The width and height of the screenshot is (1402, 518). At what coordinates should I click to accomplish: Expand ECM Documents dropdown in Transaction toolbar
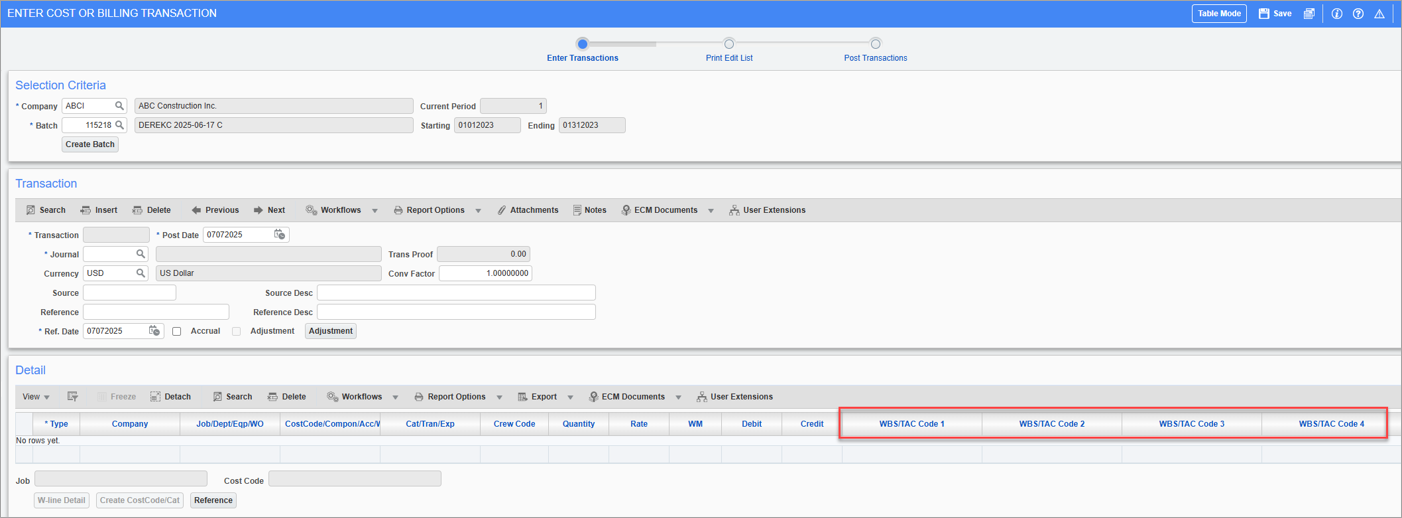[x=711, y=211]
